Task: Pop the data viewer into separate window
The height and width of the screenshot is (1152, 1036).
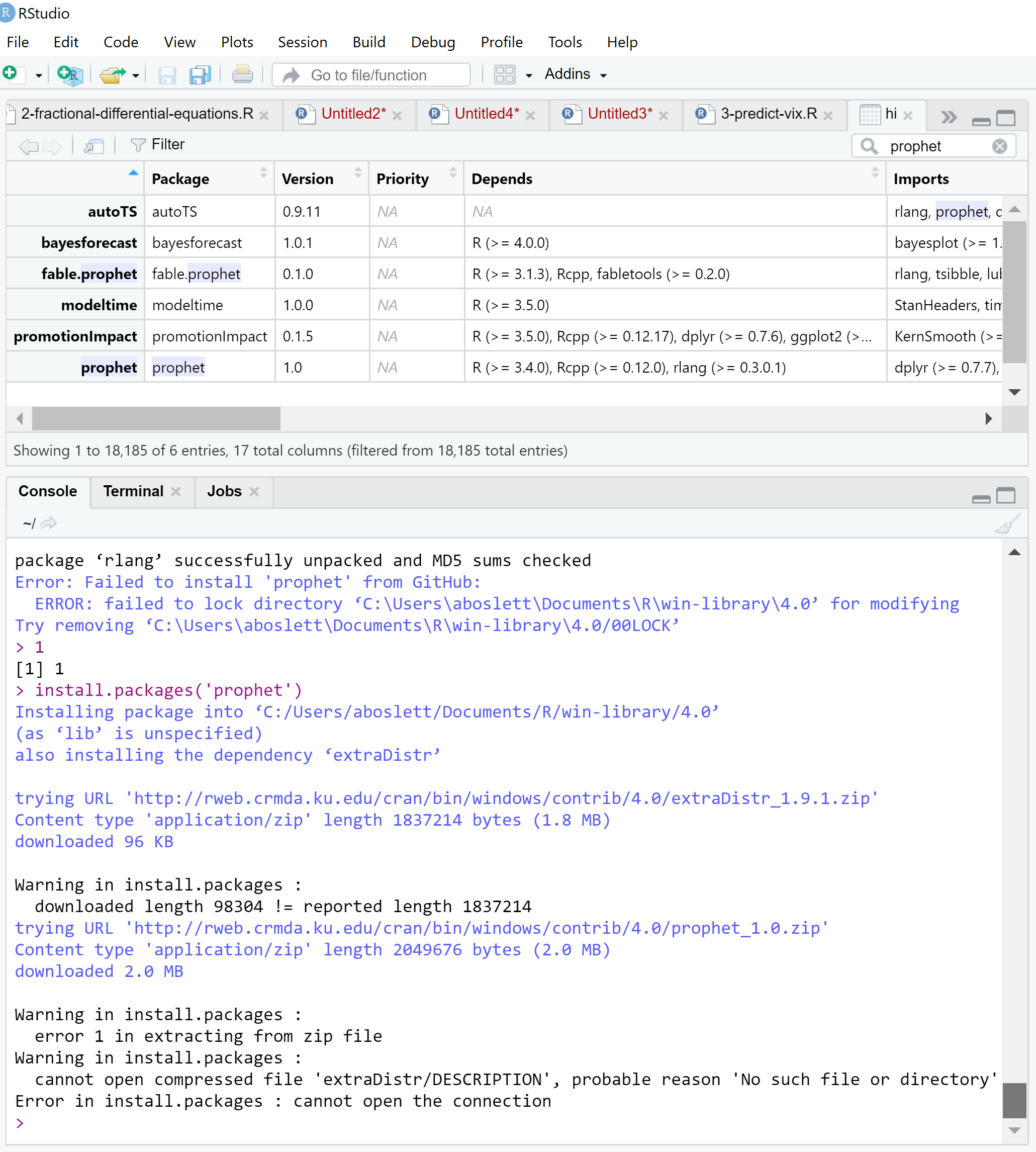Action: [x=93, y=146]
